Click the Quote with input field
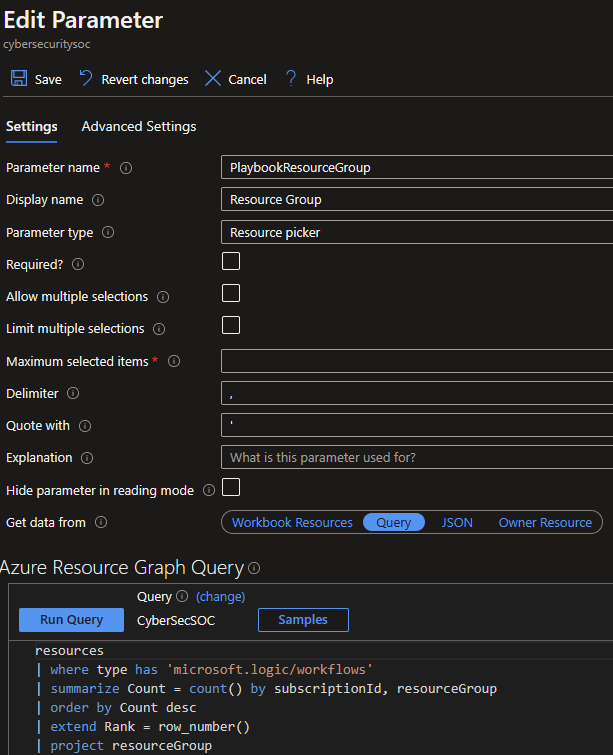The height and width of the screenshot is (755, 613). click(417, 426)
